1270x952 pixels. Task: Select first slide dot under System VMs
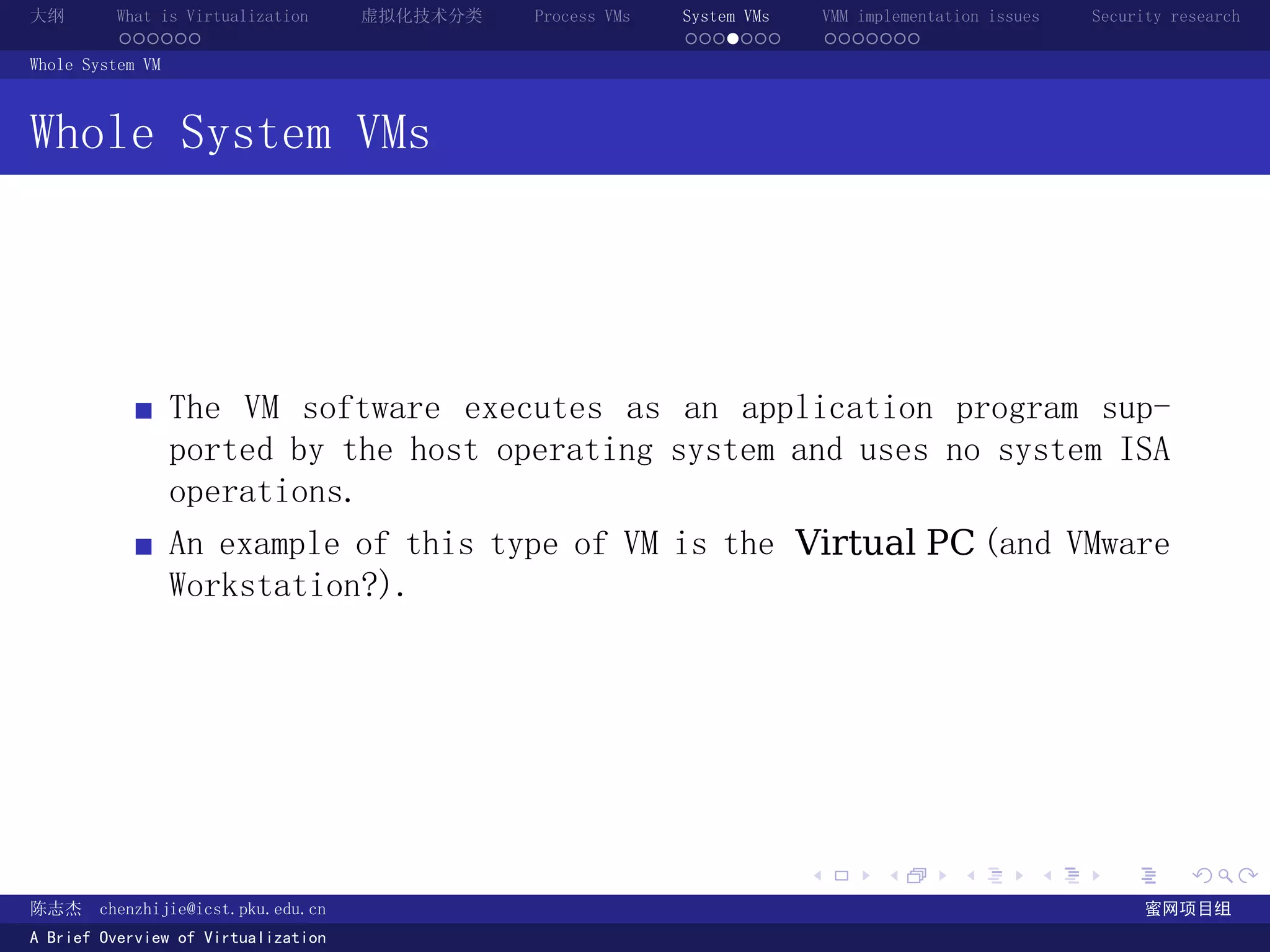point(691,38)
